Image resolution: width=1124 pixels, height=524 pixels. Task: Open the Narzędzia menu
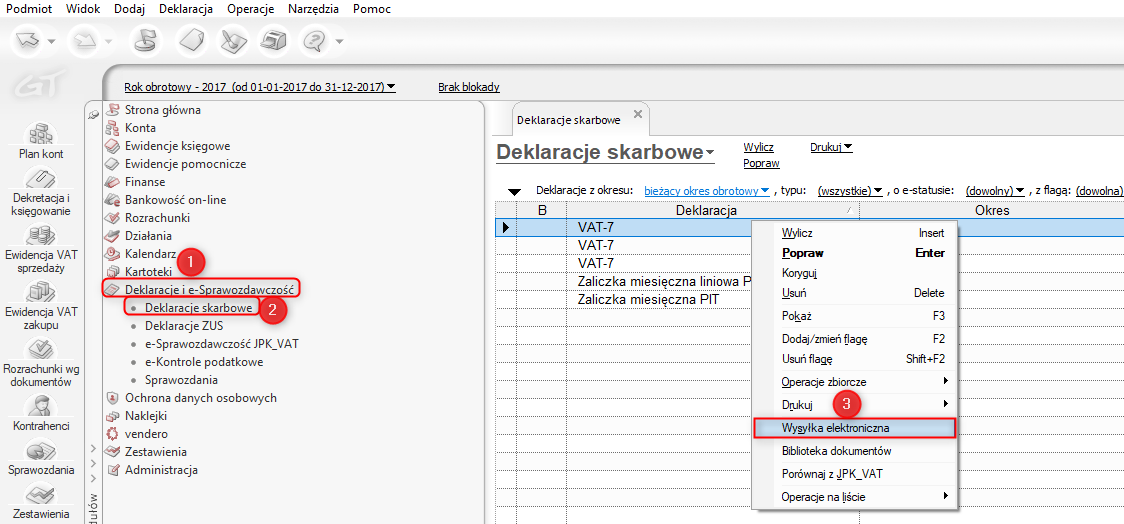[314, 9]
